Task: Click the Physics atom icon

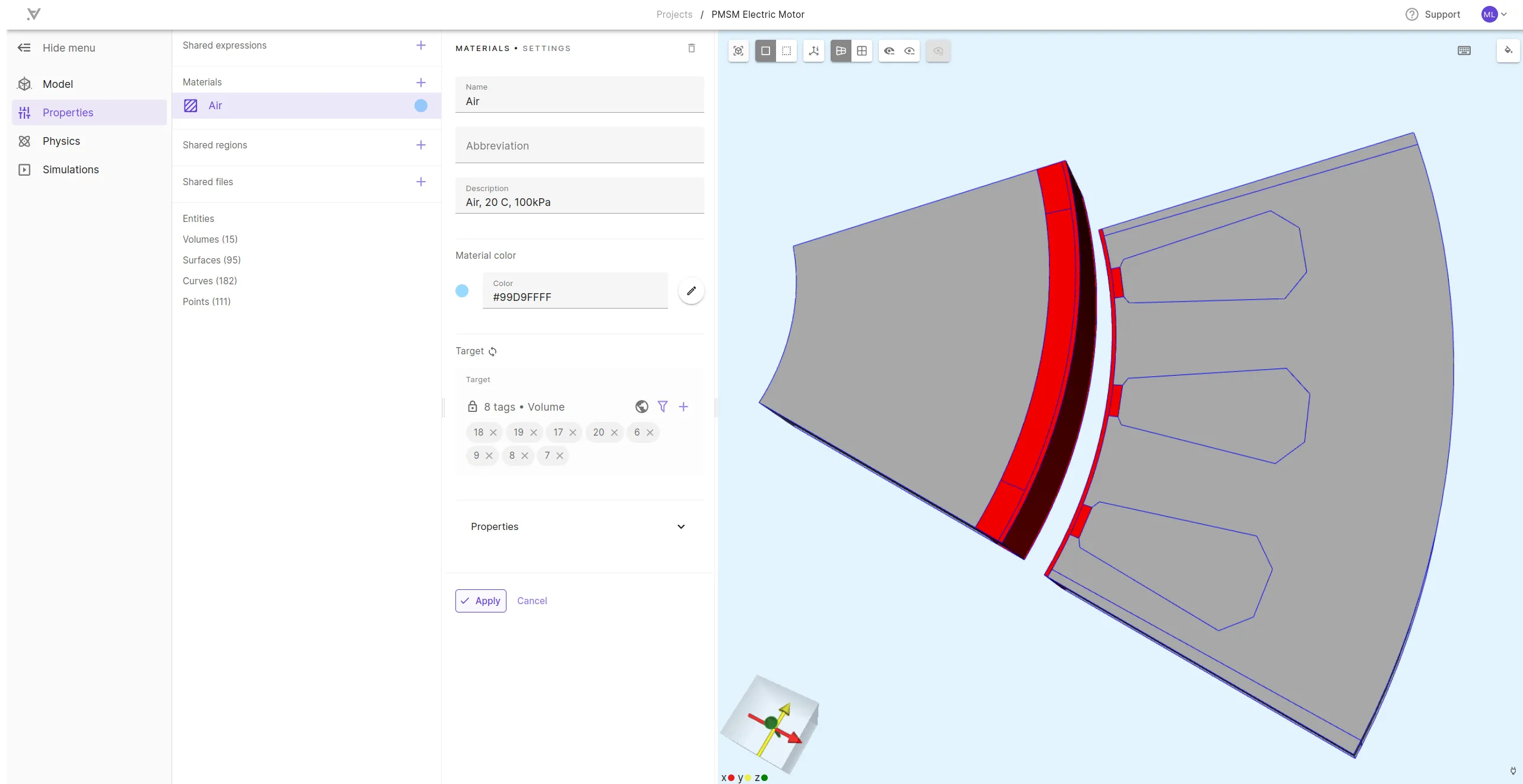Action: pos(24,141)
